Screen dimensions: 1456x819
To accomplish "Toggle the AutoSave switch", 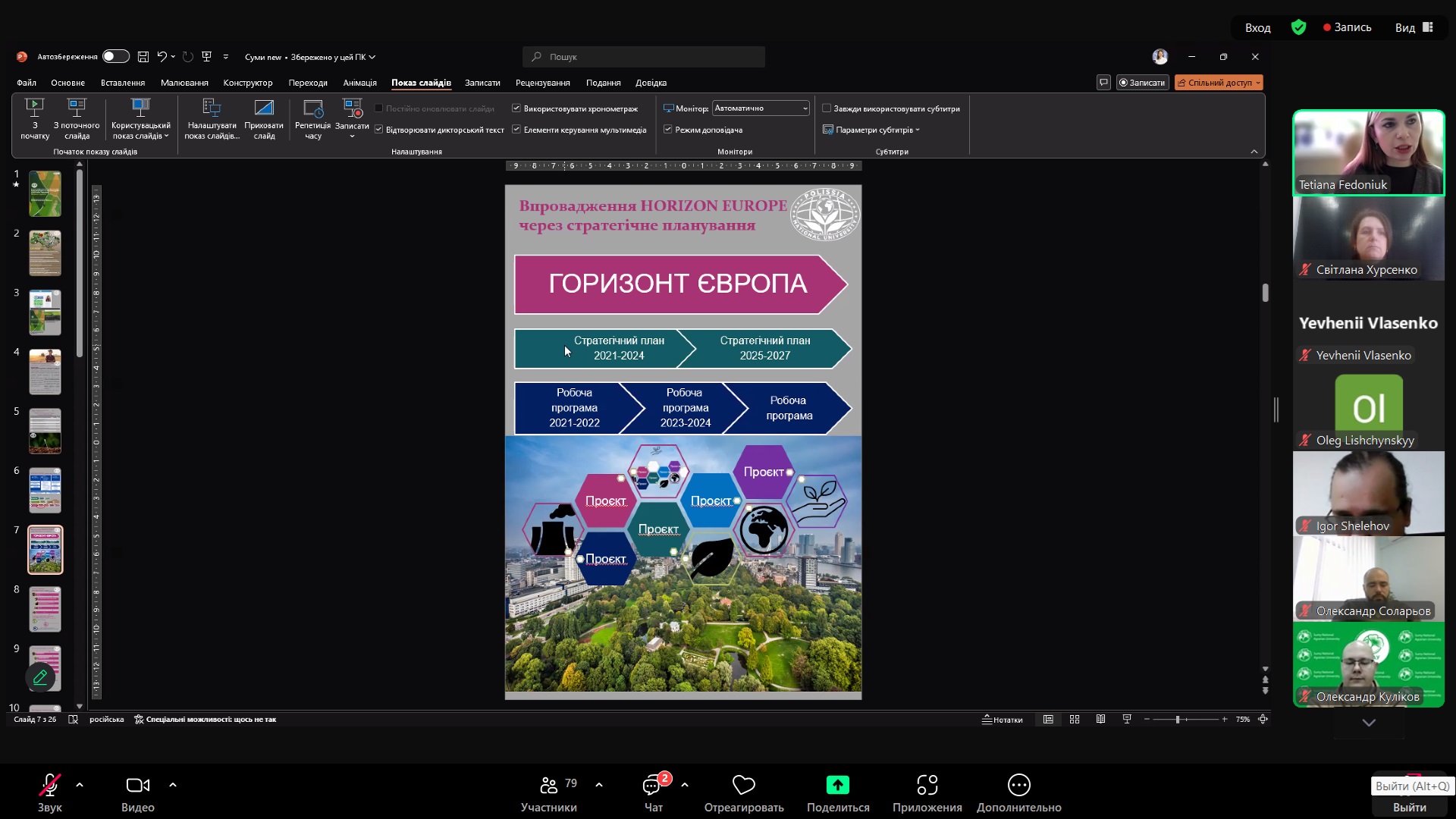I will 115,57.
